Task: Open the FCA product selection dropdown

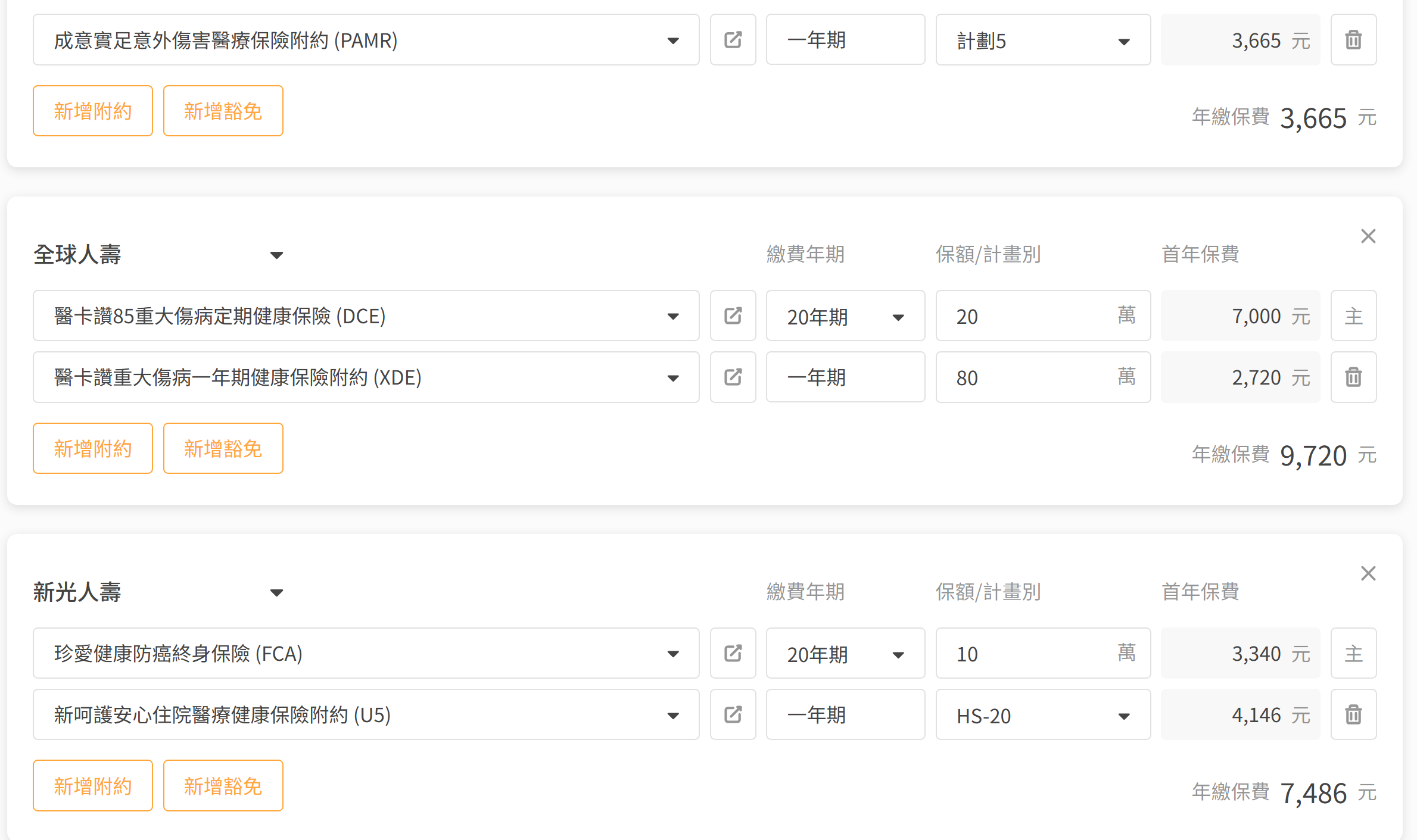Action: (366, 654)
